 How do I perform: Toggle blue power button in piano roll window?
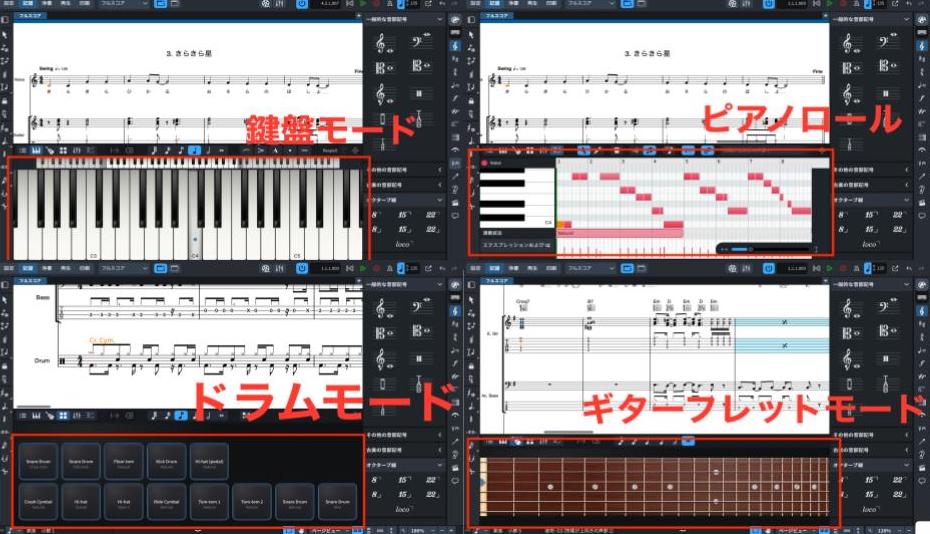click(x=769, y=4)
